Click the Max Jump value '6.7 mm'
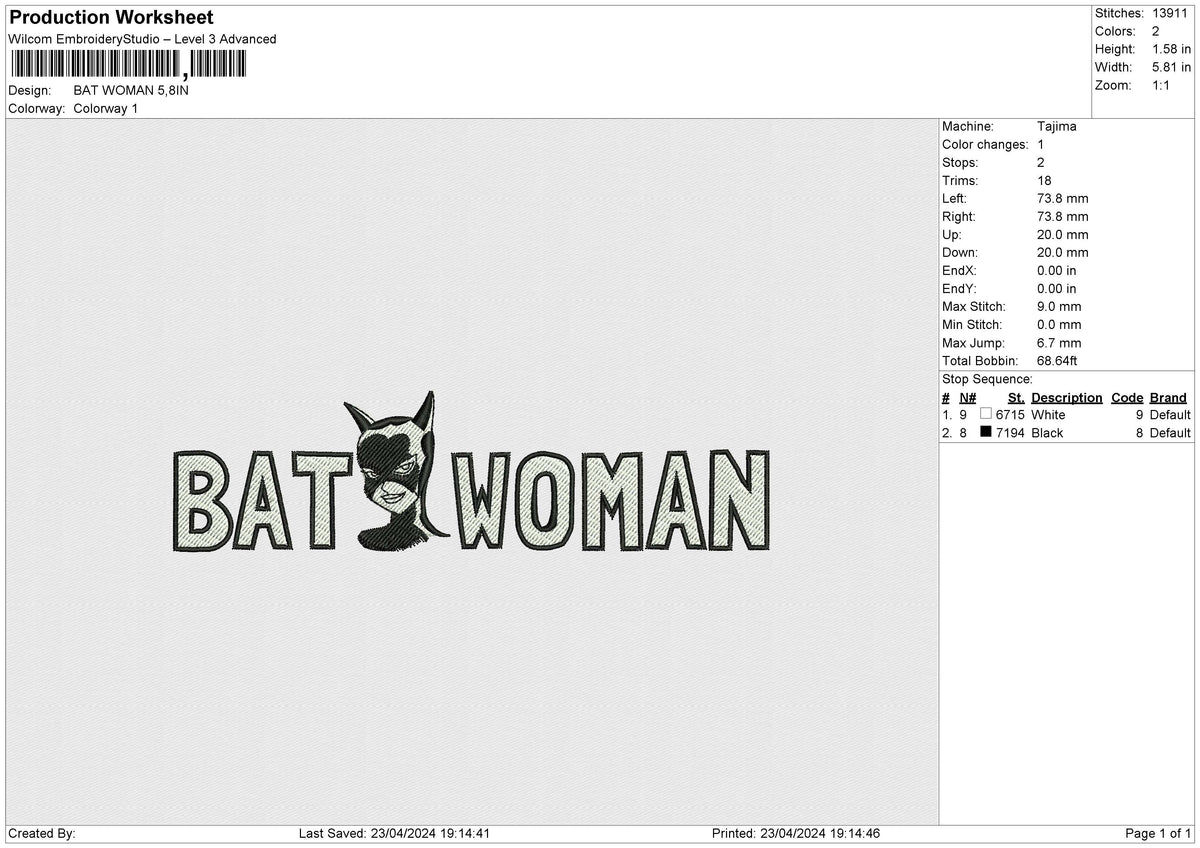 [1059, 342]
